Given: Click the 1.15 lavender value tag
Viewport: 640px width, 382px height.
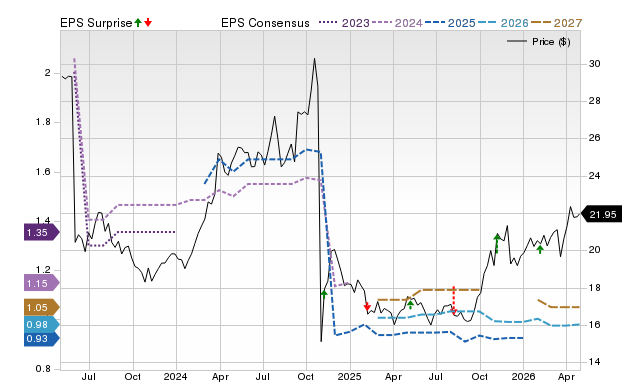Looking at the screenshot, I should click(x=42, y=283).
